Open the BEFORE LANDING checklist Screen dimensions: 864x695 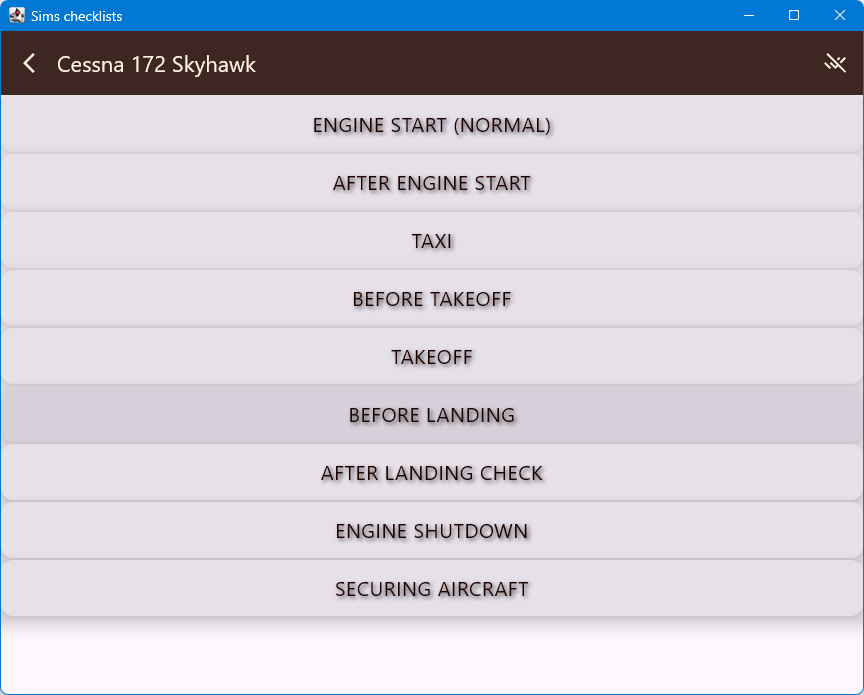point(432,415)
